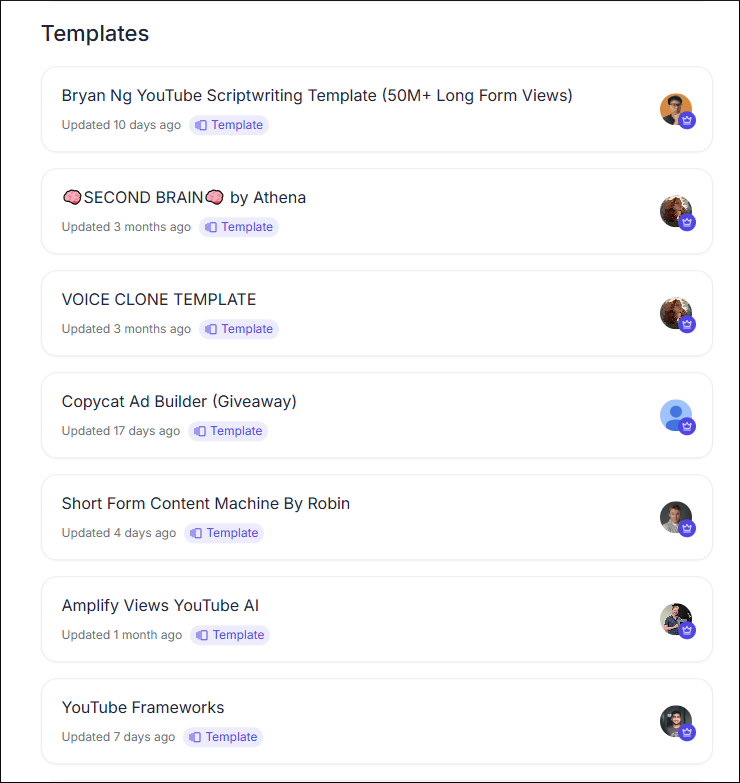Open the YouTube Frameworks template
The image size is (740, 783).
tap(143, 708)
